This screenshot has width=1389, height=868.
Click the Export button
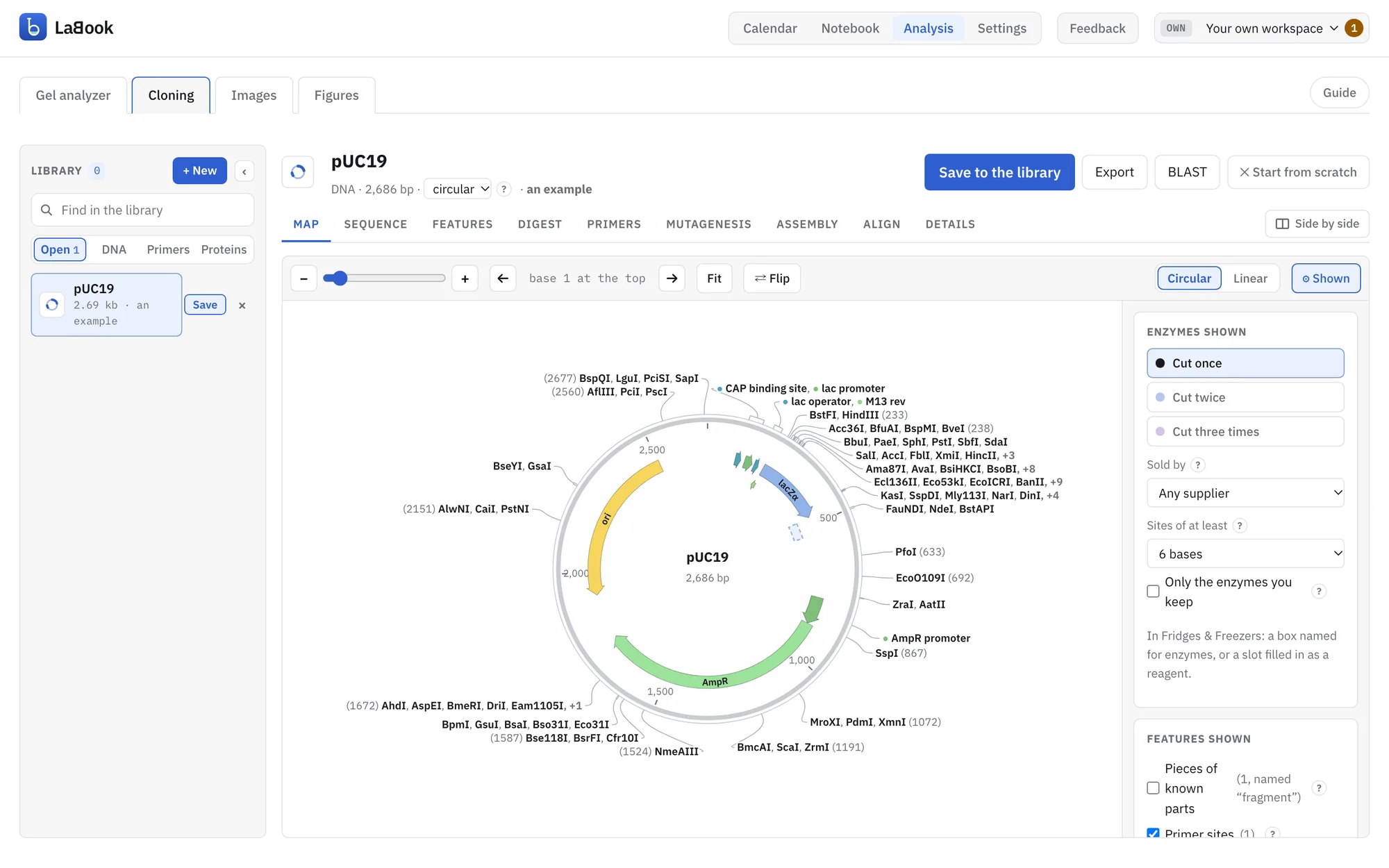click(x=1114, y=172)
